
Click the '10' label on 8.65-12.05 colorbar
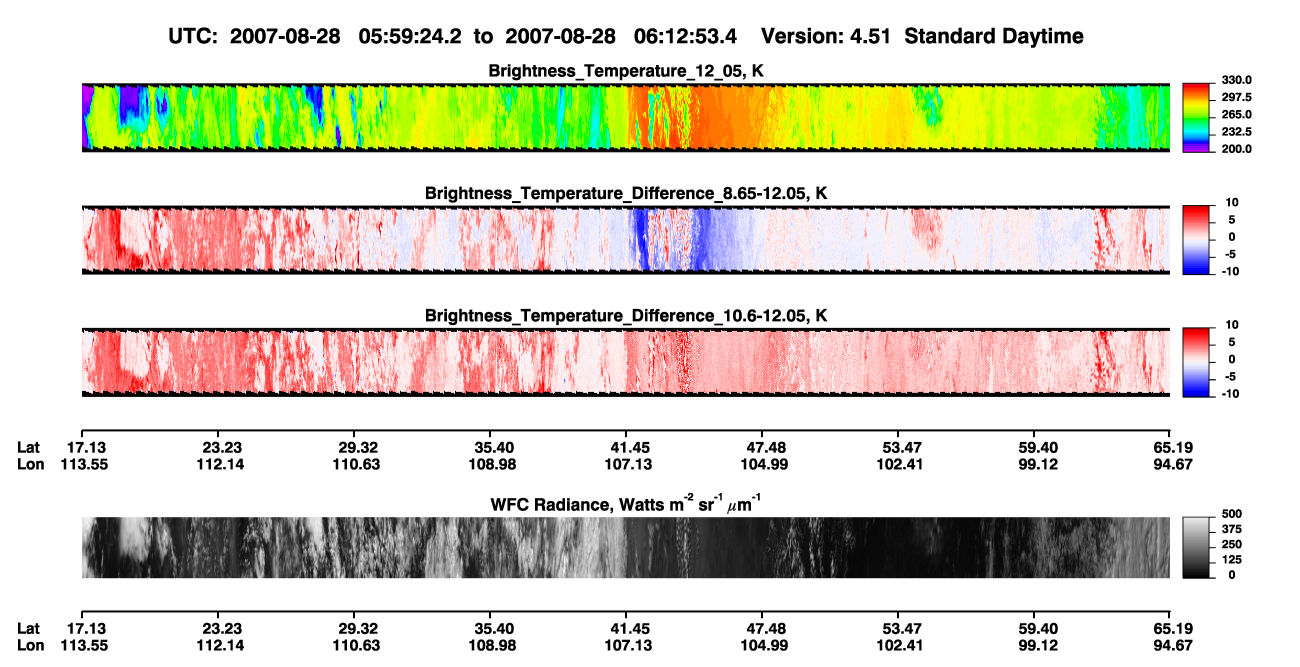click(1230, 203)
